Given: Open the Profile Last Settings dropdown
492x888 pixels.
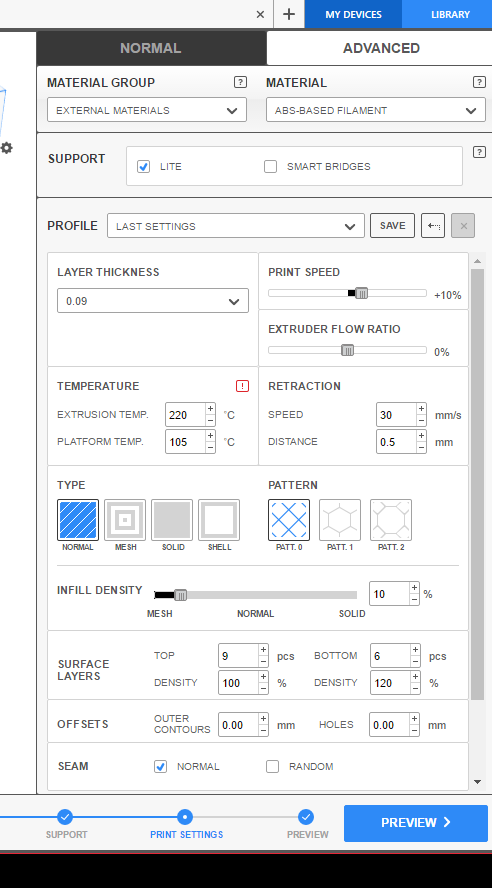Looking at the screenshot, I should click(236, 226).
